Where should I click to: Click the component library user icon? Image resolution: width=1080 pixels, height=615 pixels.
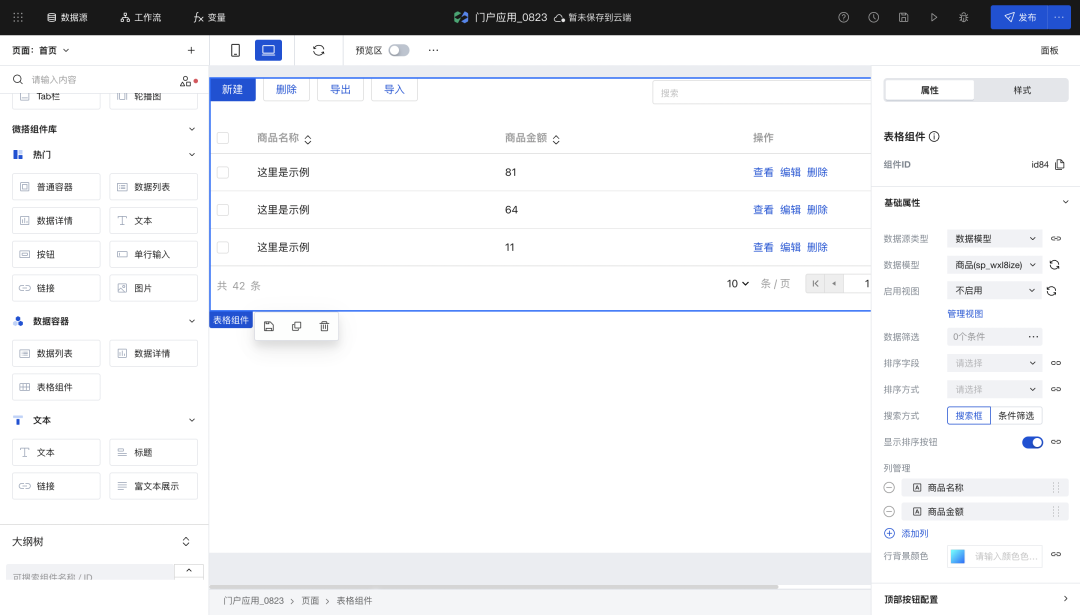(186, 81)
